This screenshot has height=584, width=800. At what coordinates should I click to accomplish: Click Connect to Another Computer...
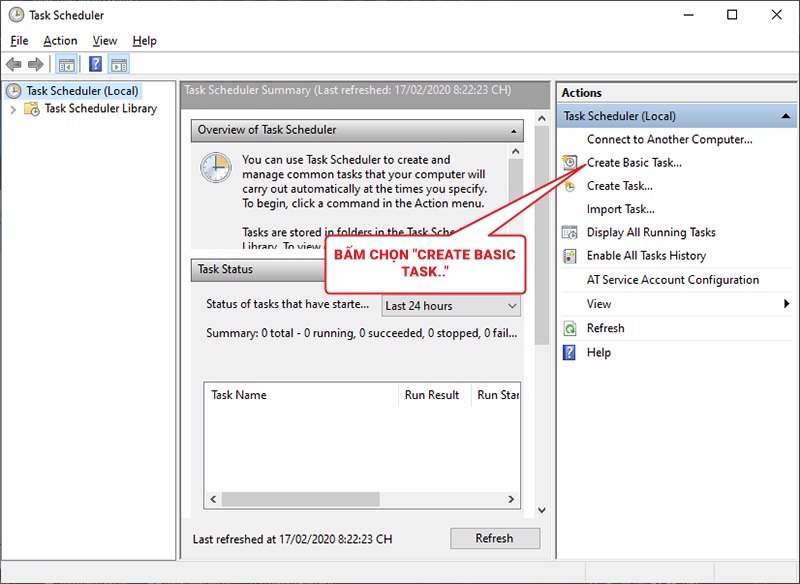tap(669, 139)
